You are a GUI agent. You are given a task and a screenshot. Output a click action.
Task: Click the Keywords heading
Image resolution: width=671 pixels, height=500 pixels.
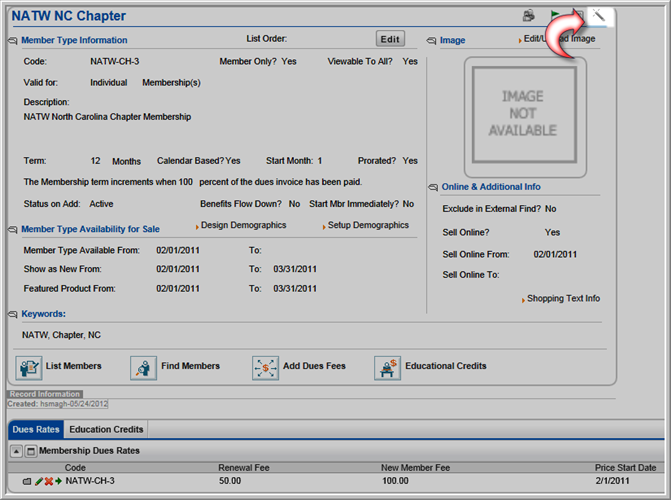(x=43, y=314)
